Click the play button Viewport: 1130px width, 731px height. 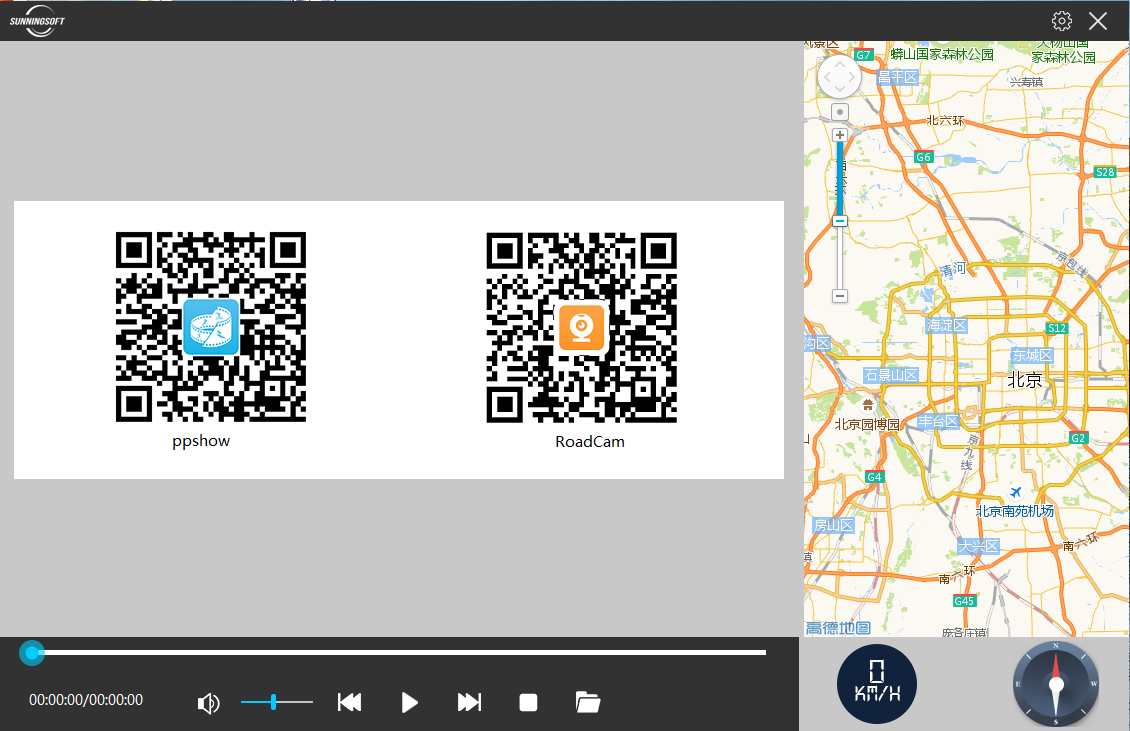point(409,702)
